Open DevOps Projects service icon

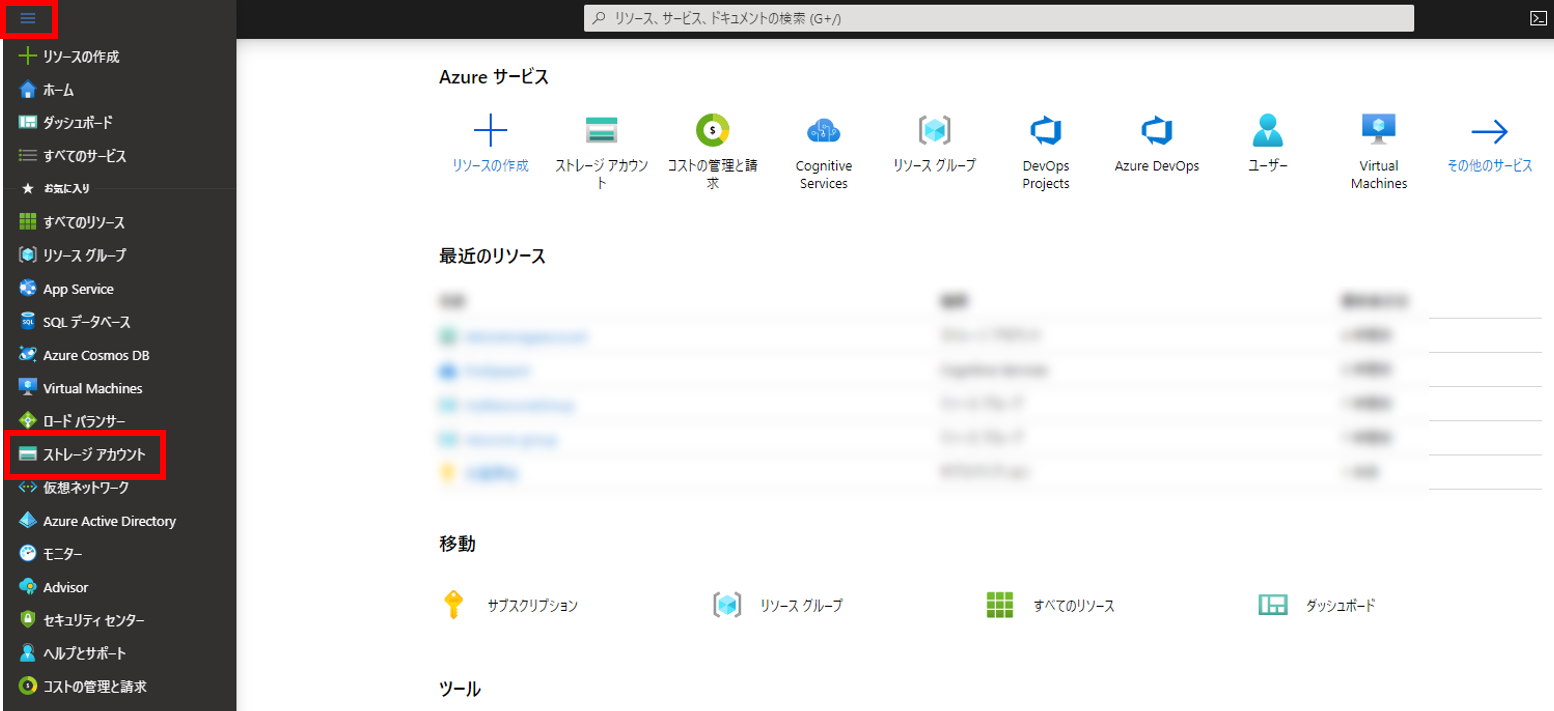1045,131
